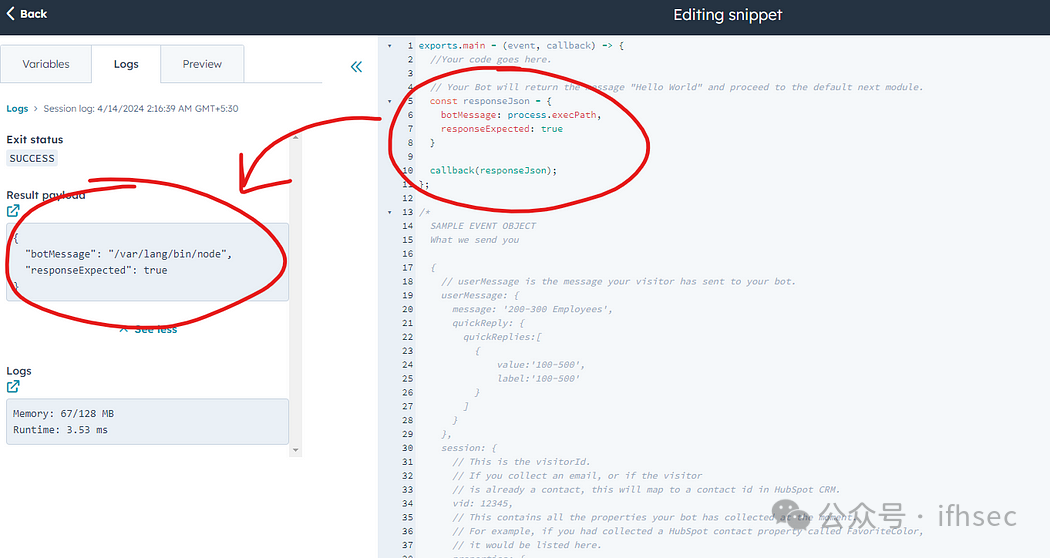
Task: Click the Exit status heading
Action: [35, 139]
